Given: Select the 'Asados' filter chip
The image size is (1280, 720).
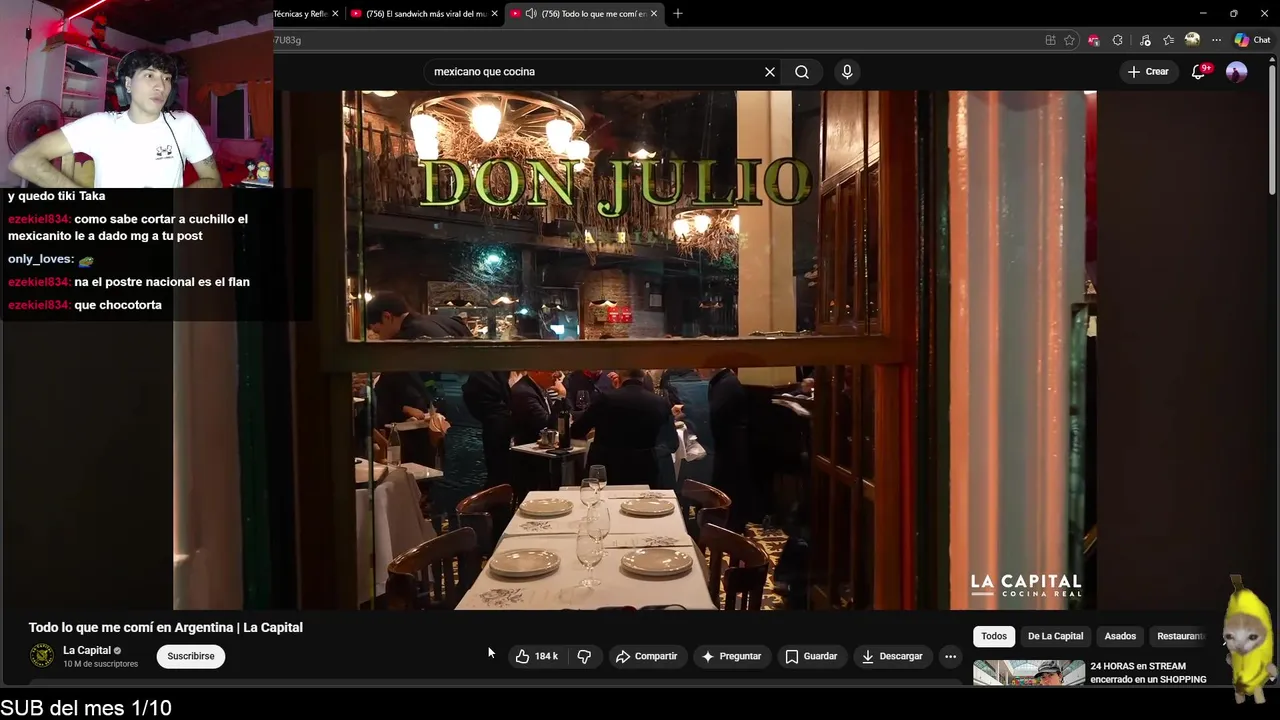Looking at the screenshot, I should (1120, 636).
